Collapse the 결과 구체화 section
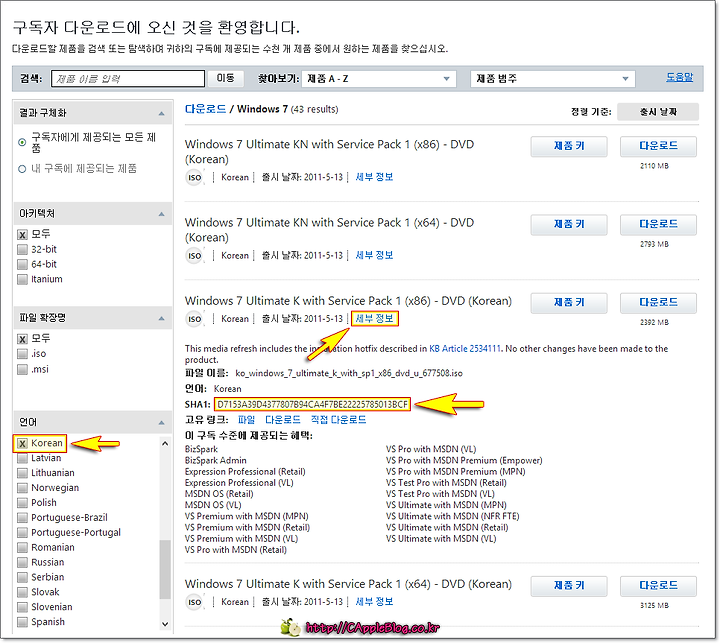720x643 pixels. (161, 113)
